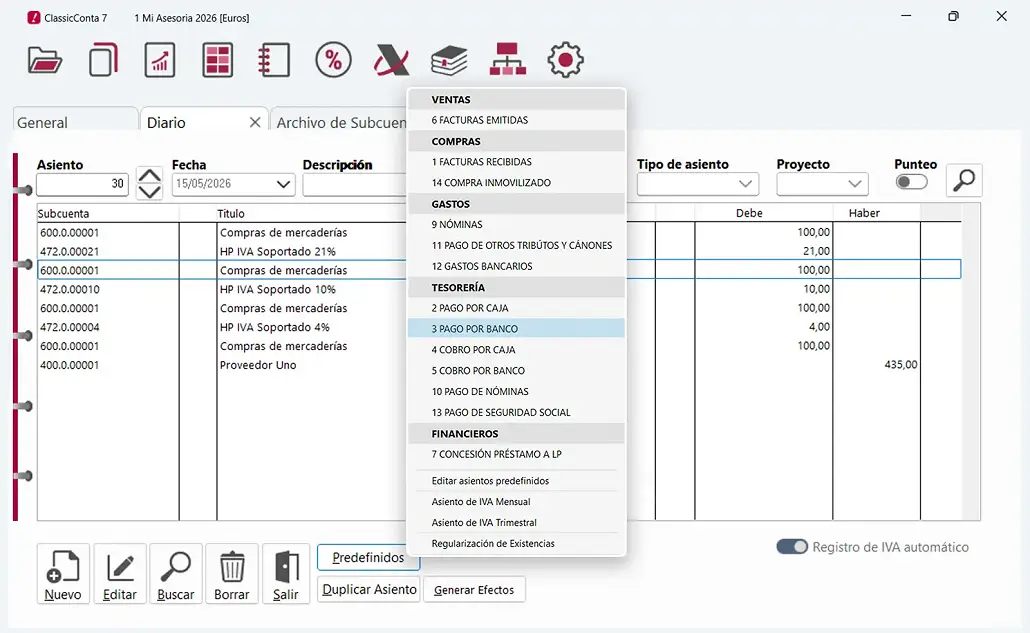Select Asiento de IVA Trimestral

tap(516, 523)
